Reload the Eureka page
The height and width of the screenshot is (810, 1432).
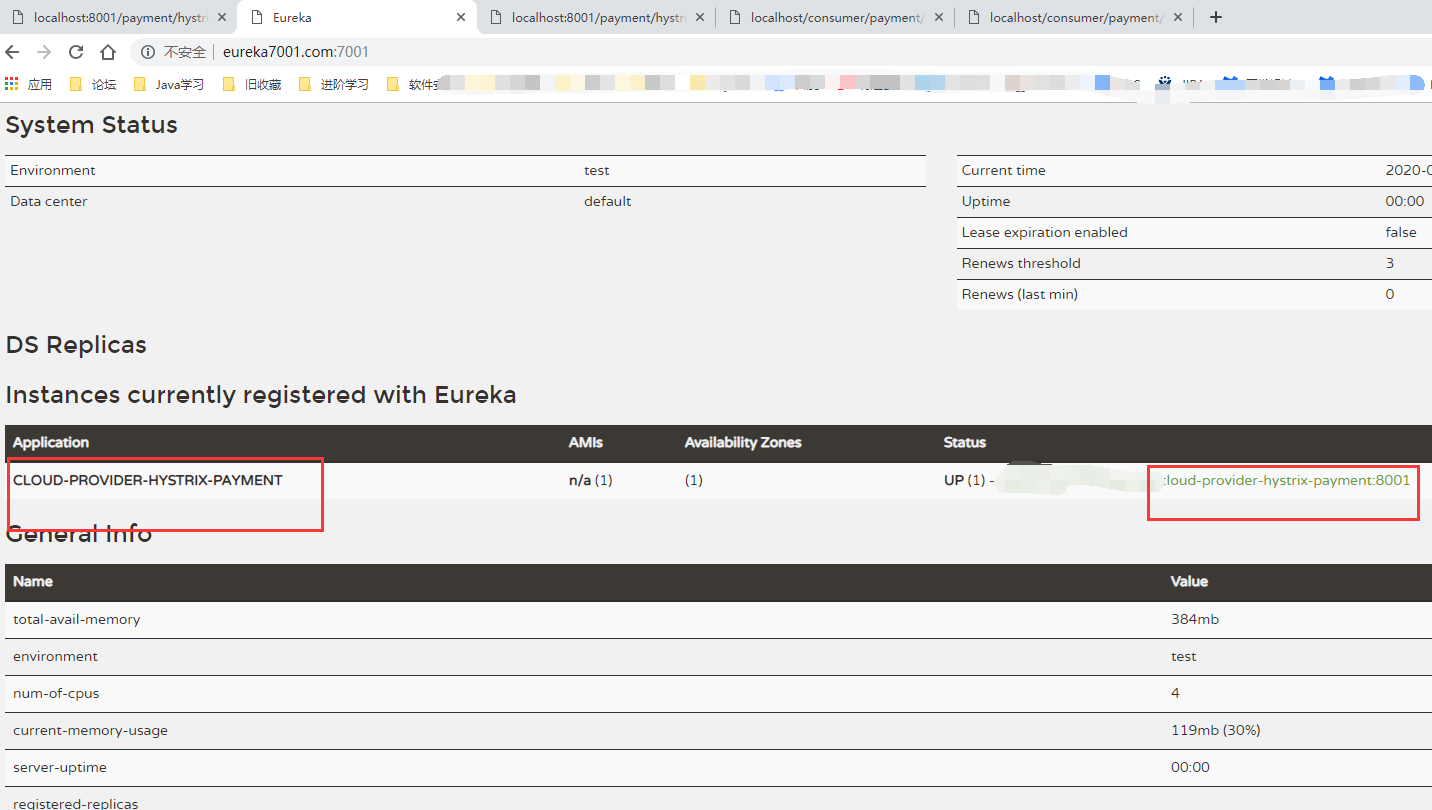(76, 52)
